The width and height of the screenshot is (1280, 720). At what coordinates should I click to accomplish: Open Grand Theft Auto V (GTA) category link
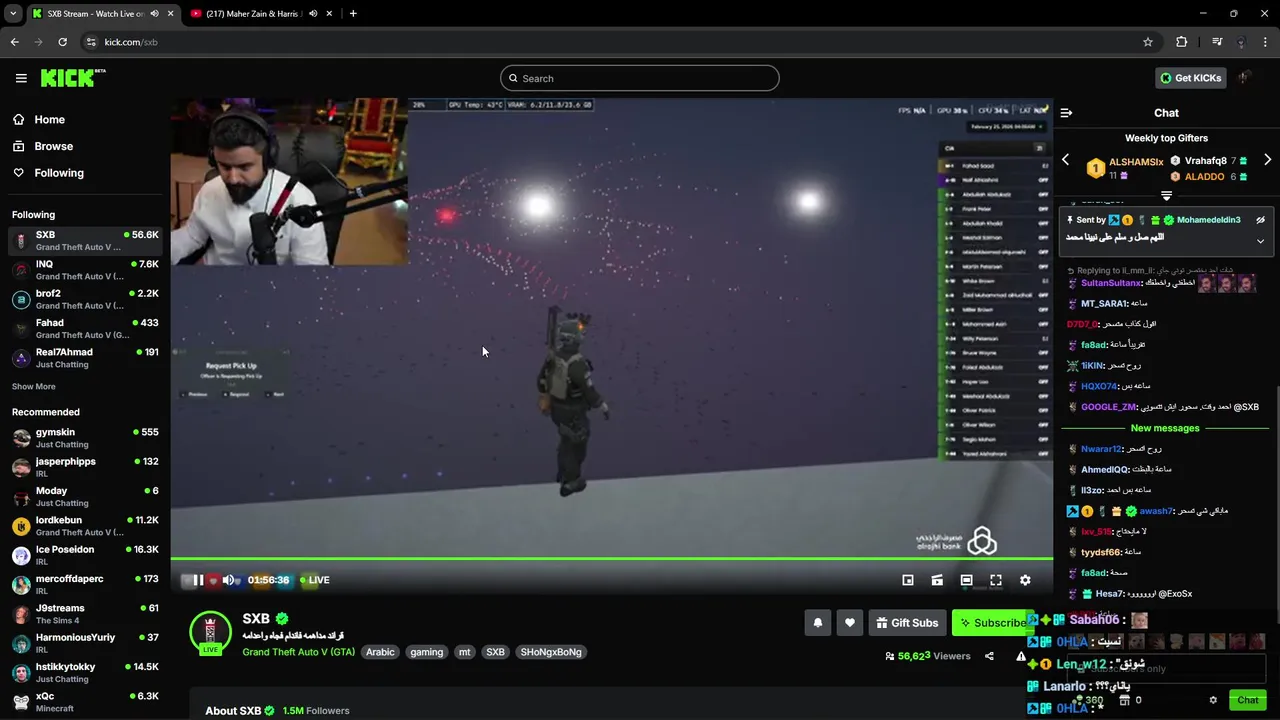tap(298, 652)
